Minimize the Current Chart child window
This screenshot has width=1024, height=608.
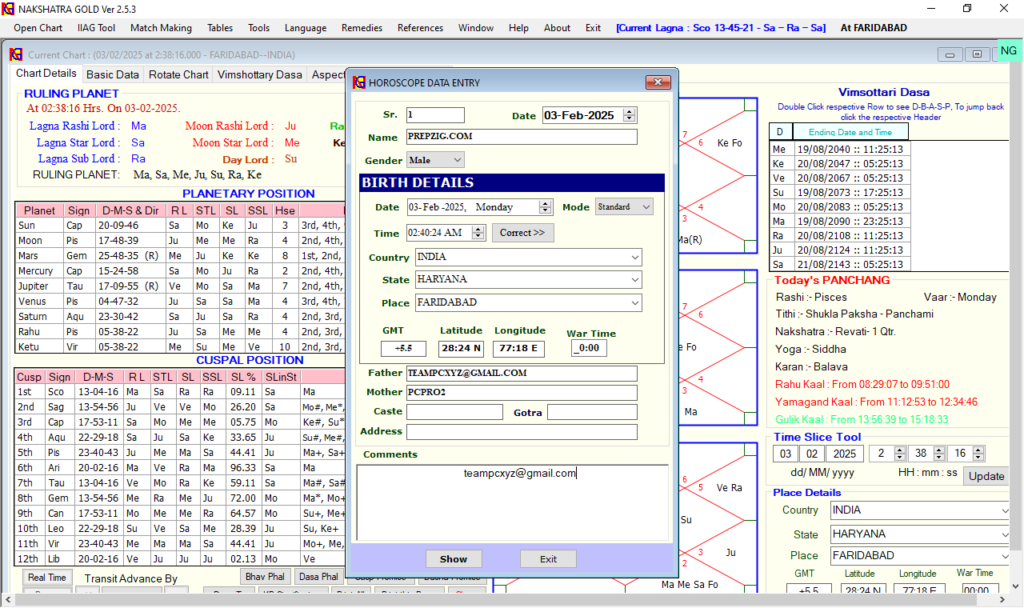950,54
